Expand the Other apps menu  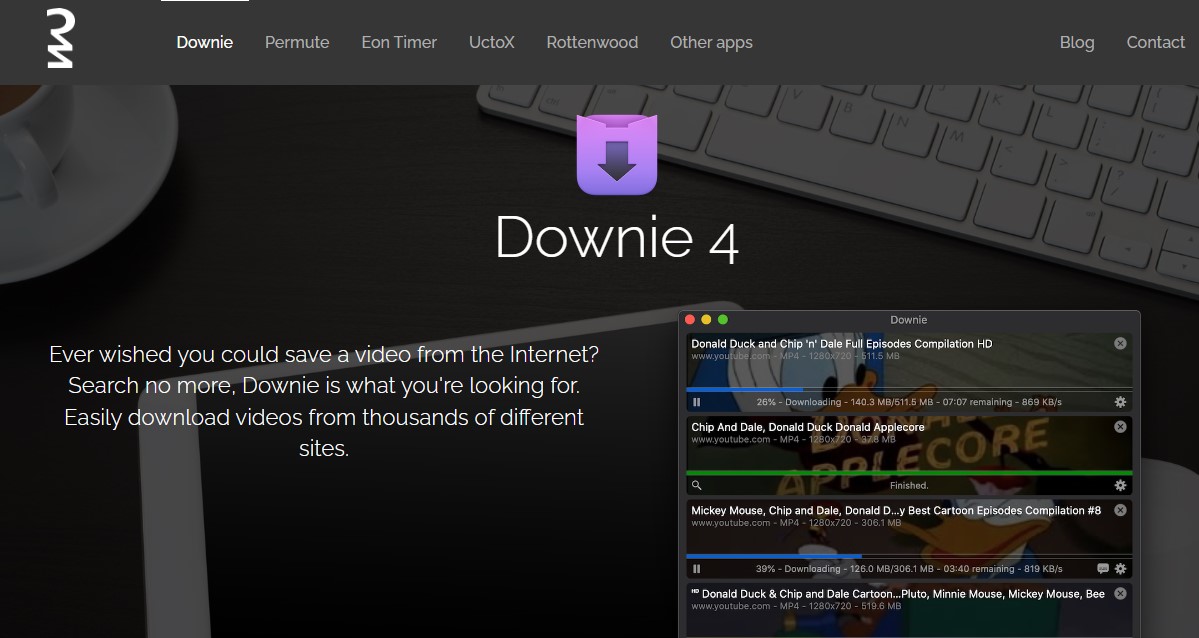[x=711, y=42]
